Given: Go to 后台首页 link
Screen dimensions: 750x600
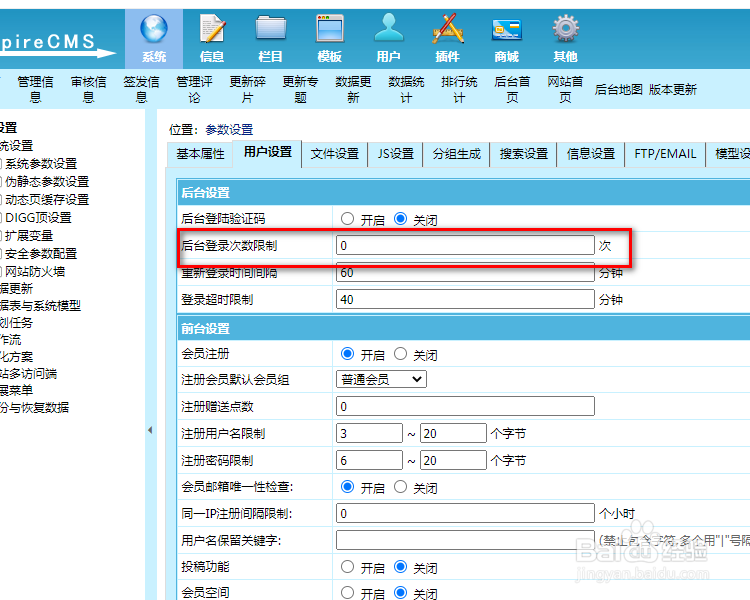Looking at the screenshot, I should pos(512,89).
